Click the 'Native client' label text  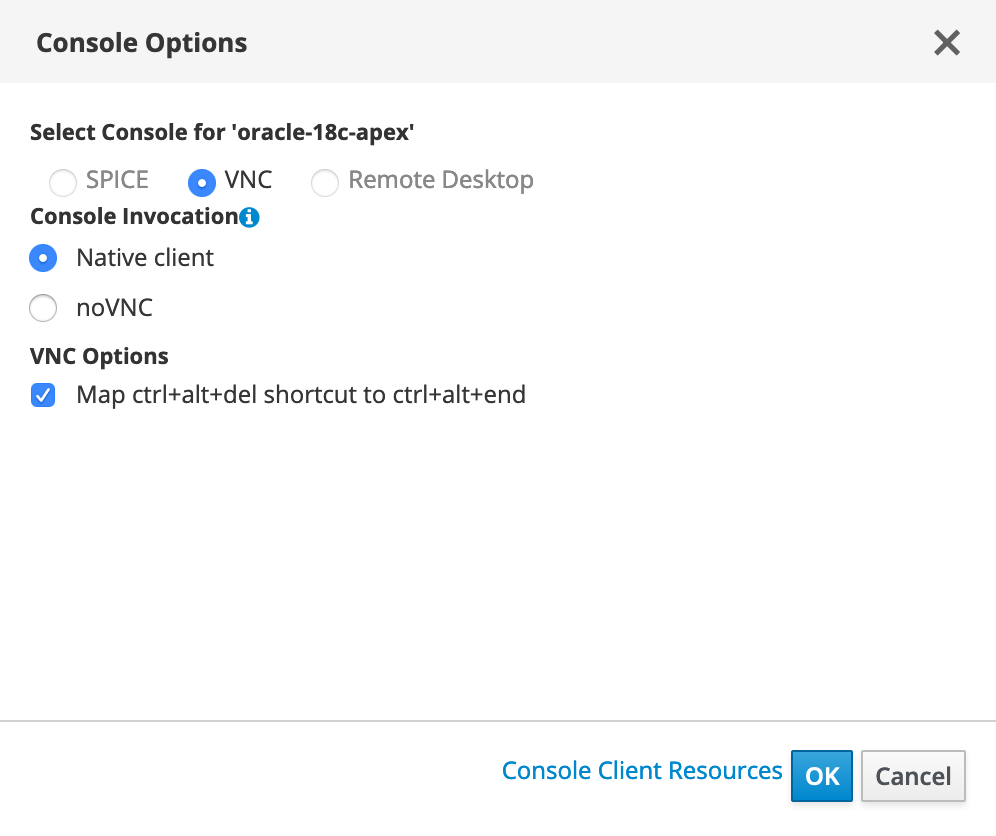pos(145,258)
